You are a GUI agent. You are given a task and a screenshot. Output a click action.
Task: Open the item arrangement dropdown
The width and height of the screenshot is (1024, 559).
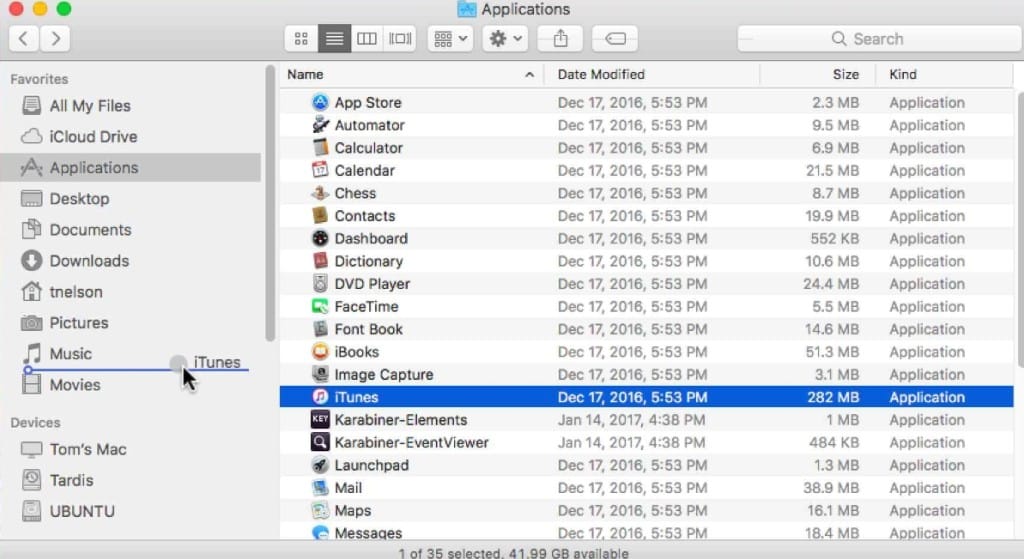point(451,39)
